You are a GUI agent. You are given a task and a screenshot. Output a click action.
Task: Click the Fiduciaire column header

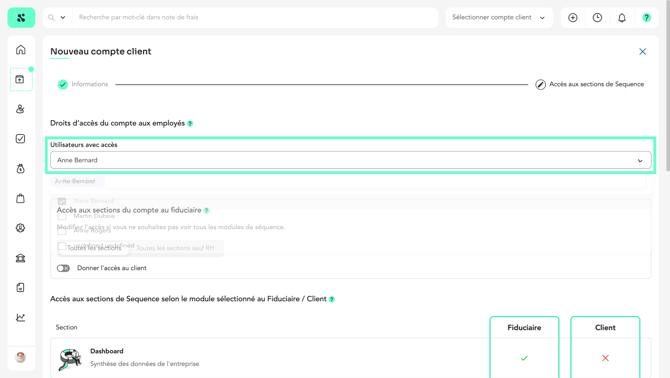(524, 328)
